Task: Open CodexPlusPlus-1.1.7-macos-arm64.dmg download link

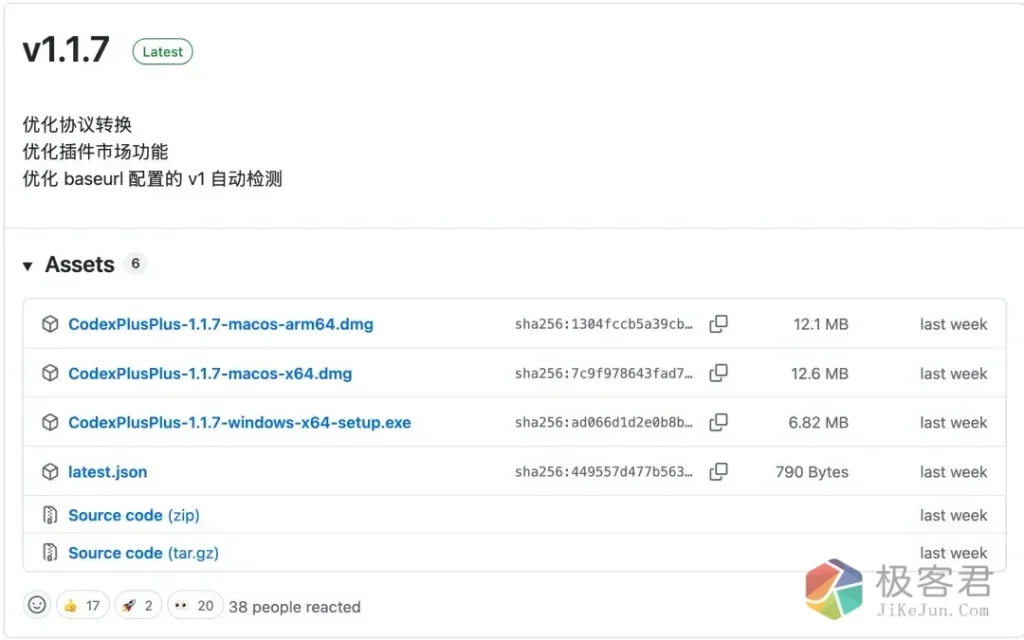Action: point(221,324)
